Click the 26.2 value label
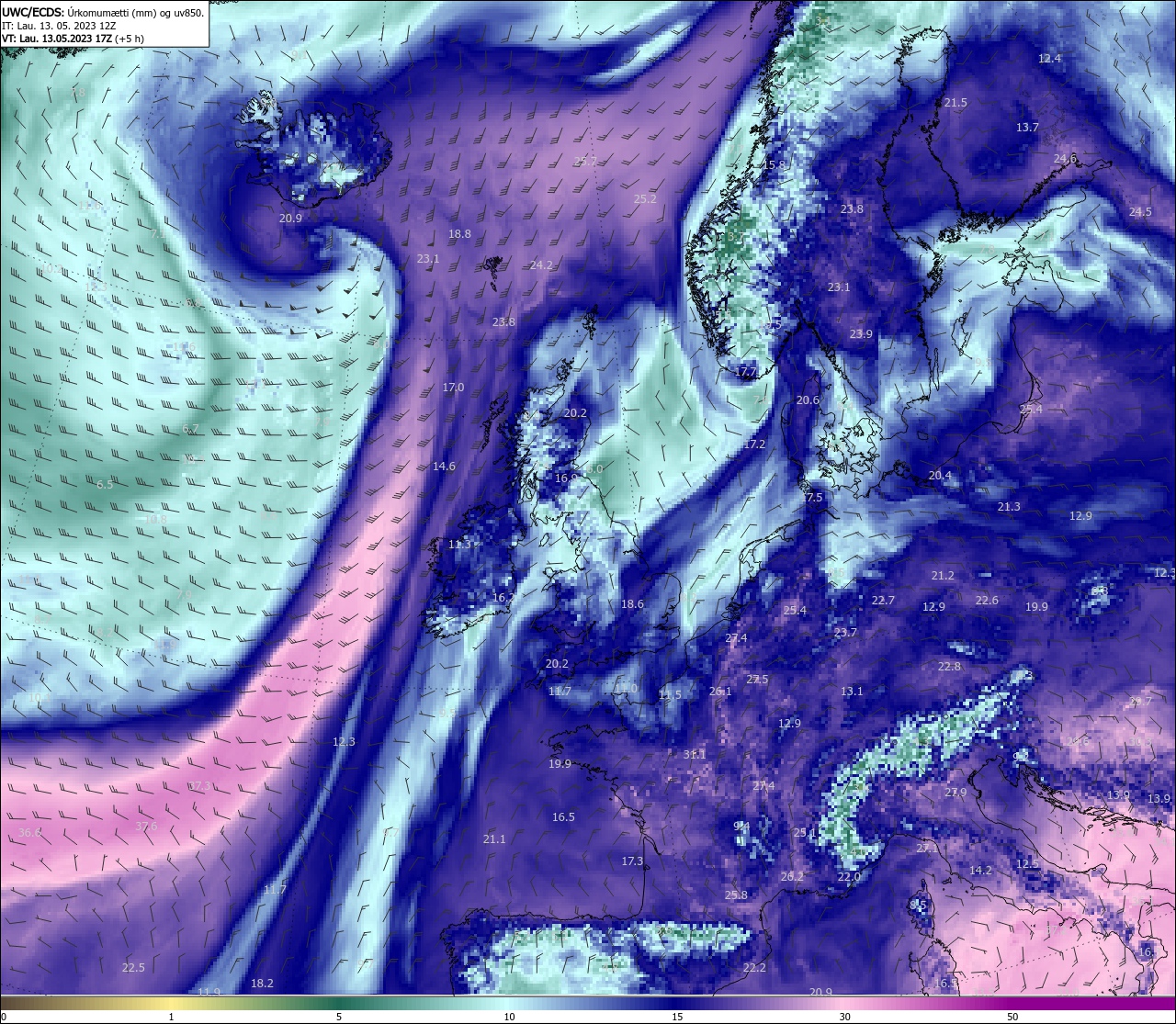Viewport: 1176px width, 1024px height. (792, 876)
